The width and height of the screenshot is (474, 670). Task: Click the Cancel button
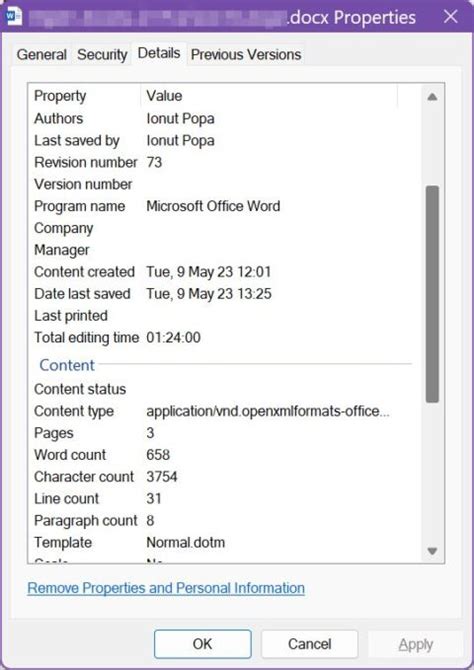309,644
